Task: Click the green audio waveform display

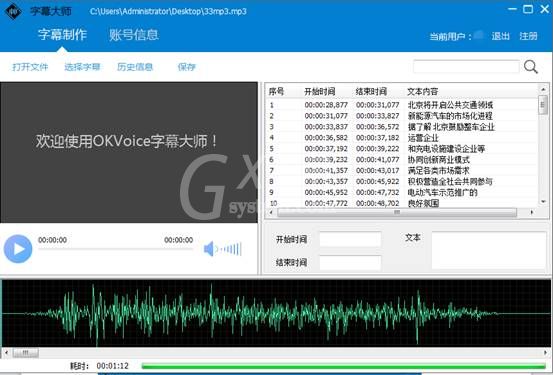Action: [x=276, y=313]
